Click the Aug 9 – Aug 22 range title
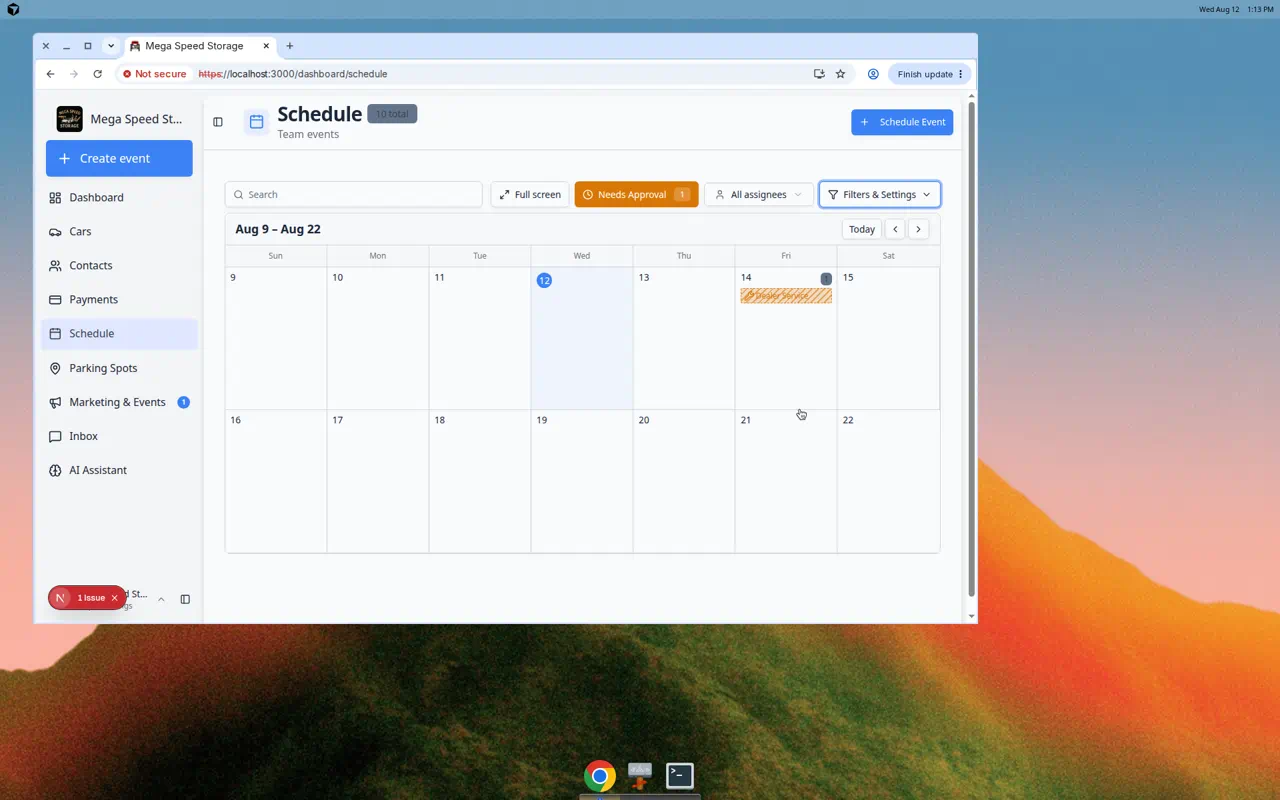This screenshot has height=800, width=1280. coord(278,229)
